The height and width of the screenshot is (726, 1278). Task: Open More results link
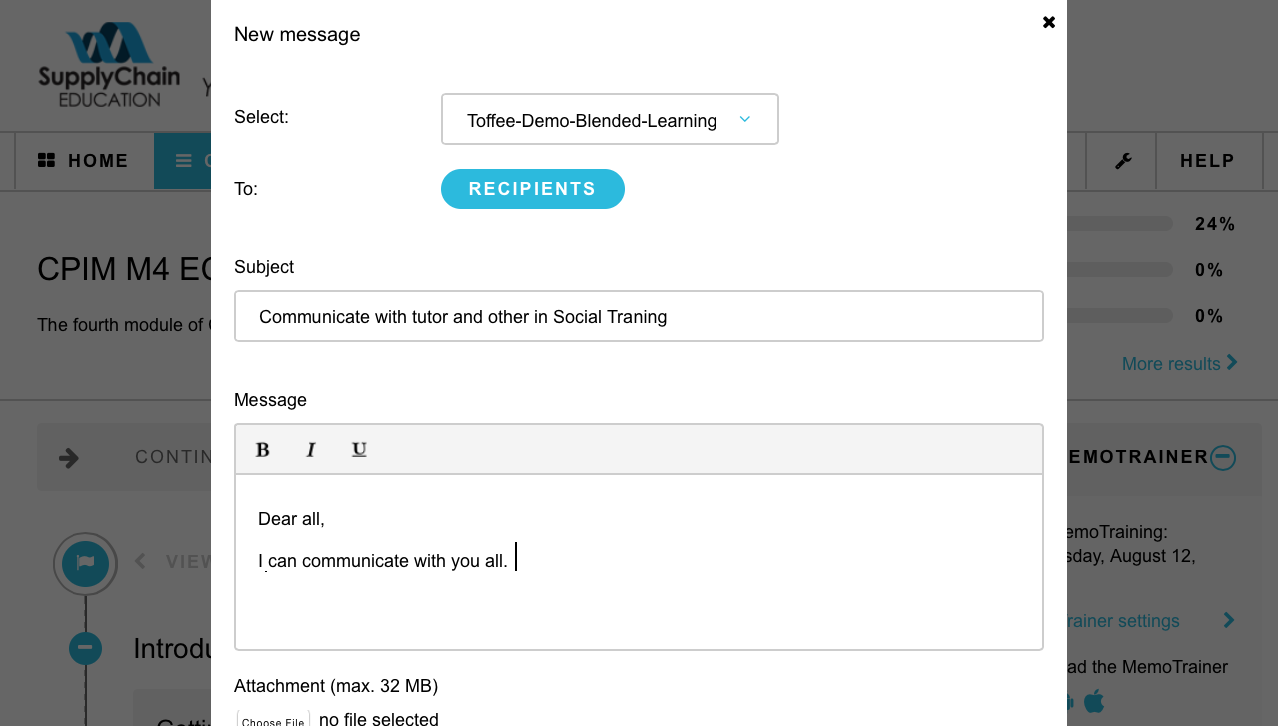click(x=1180, y=363)
